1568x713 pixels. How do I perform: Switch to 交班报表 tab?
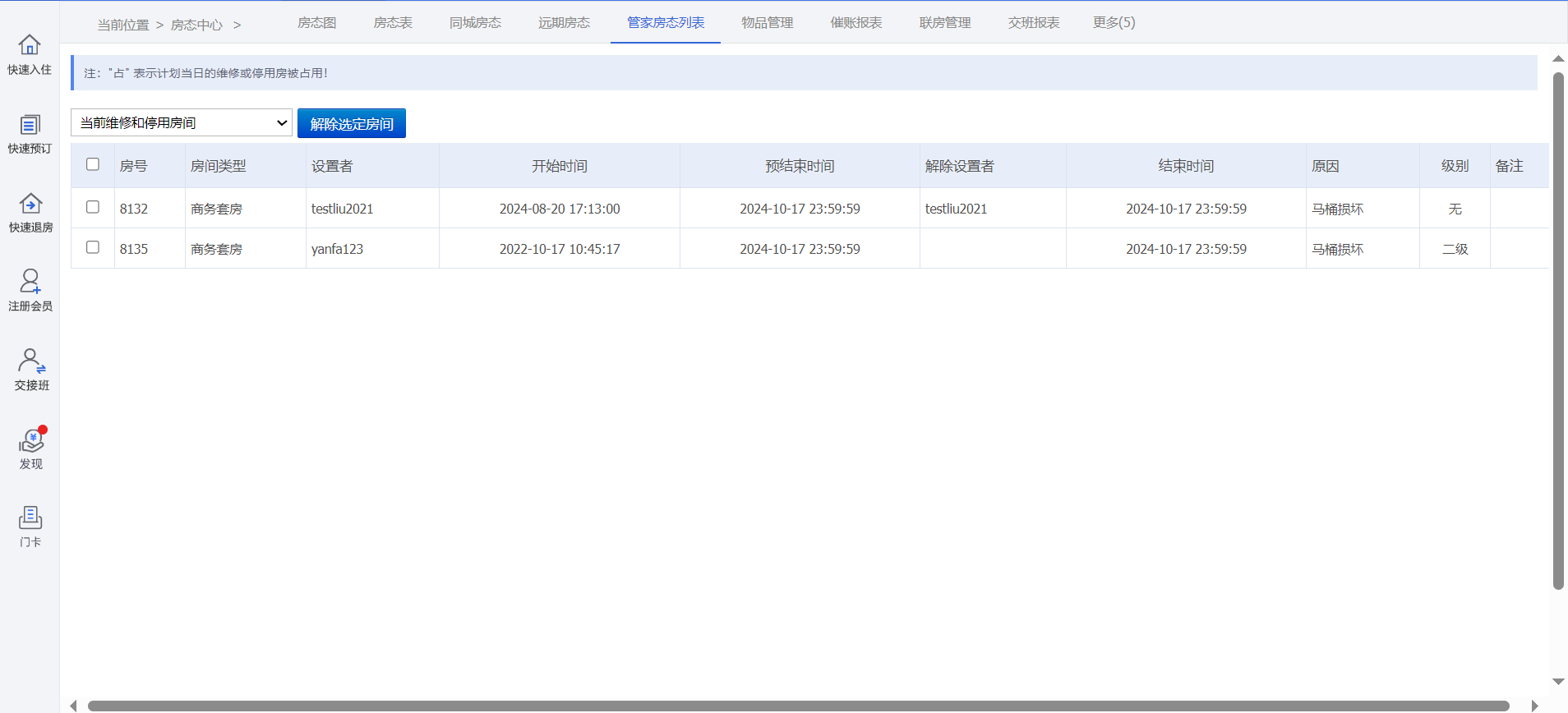pos(1034,22)
